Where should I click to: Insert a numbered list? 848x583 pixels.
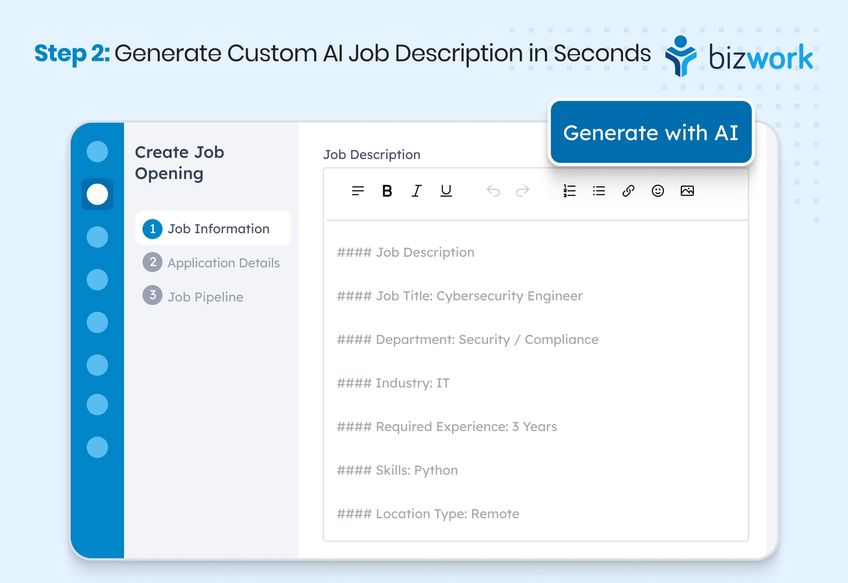(x=569, y=191)
